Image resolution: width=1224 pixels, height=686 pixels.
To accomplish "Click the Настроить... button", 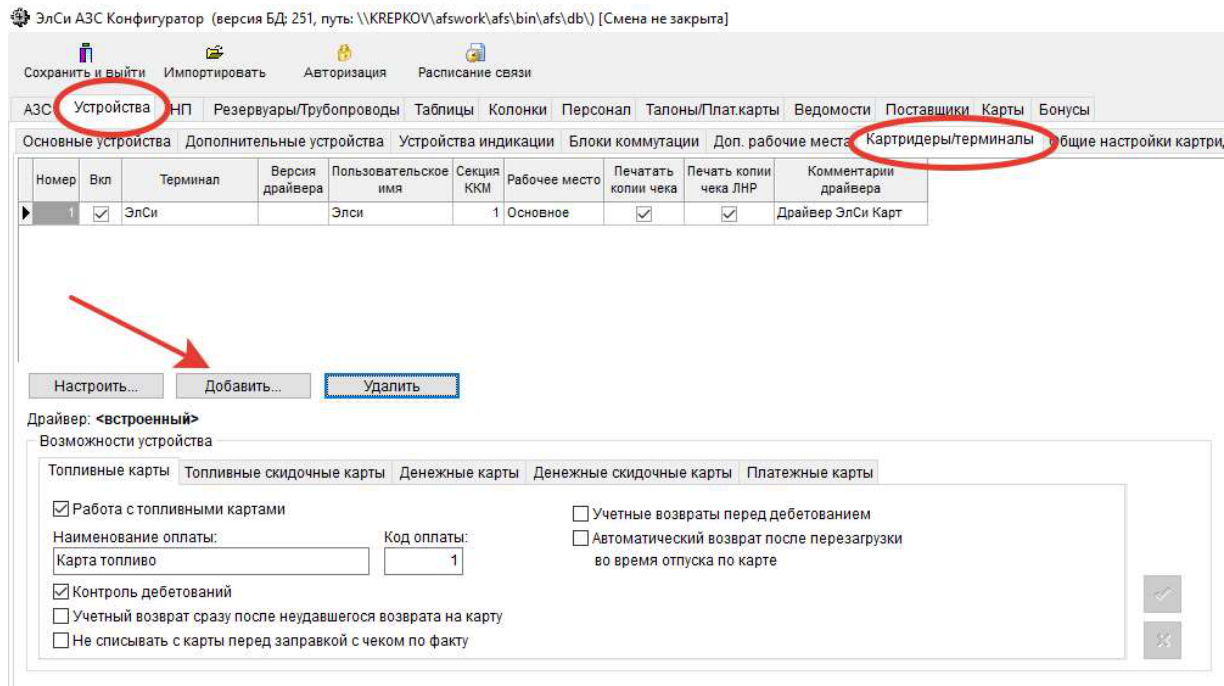I will [x=96, y=386].
